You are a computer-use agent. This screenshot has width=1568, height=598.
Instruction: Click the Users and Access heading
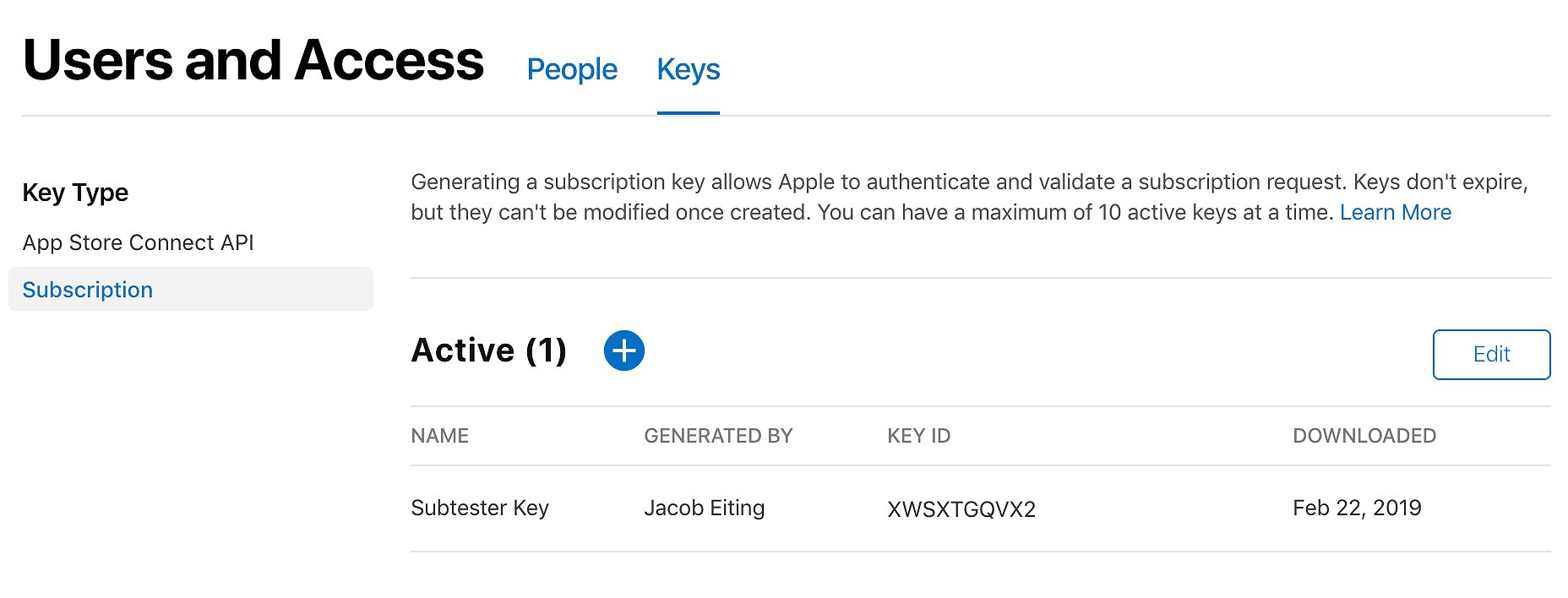click(253, 61)
